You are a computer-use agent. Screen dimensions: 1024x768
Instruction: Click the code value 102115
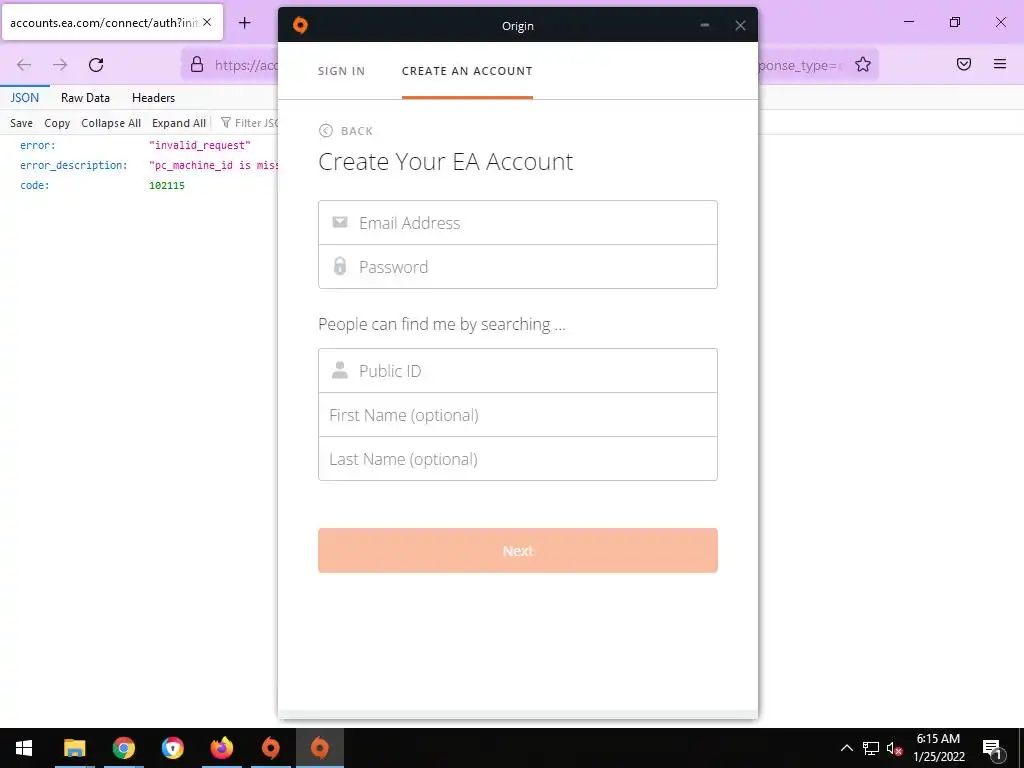[x=167, y=185]
